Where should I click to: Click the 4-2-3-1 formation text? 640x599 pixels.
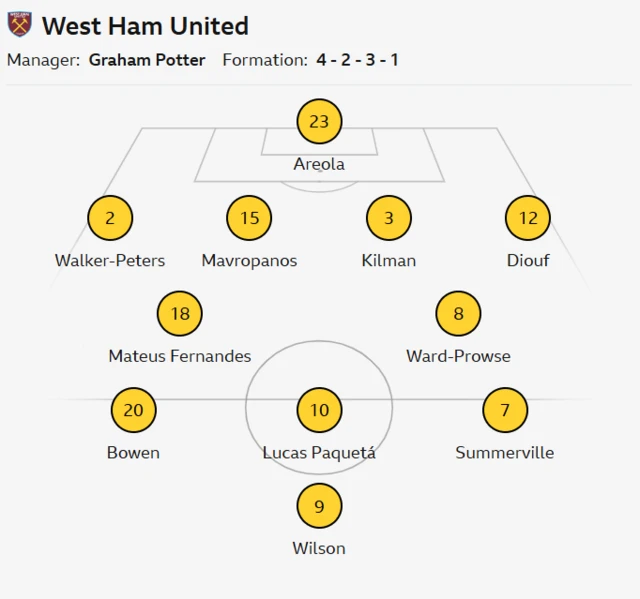pyautogui.click(x=357, y=60)
